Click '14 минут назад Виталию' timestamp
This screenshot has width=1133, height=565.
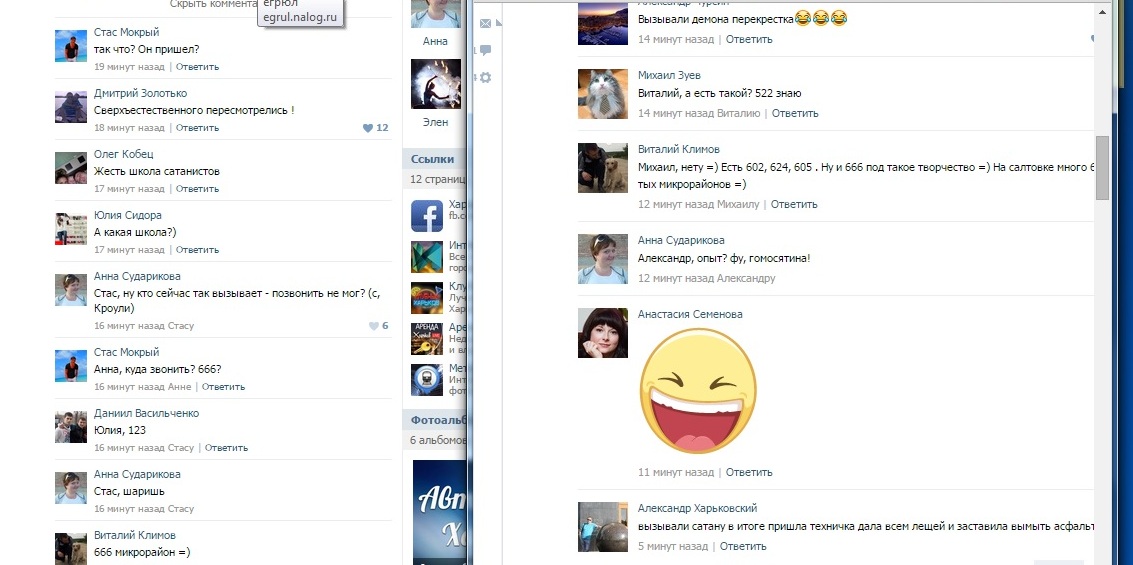699,113
